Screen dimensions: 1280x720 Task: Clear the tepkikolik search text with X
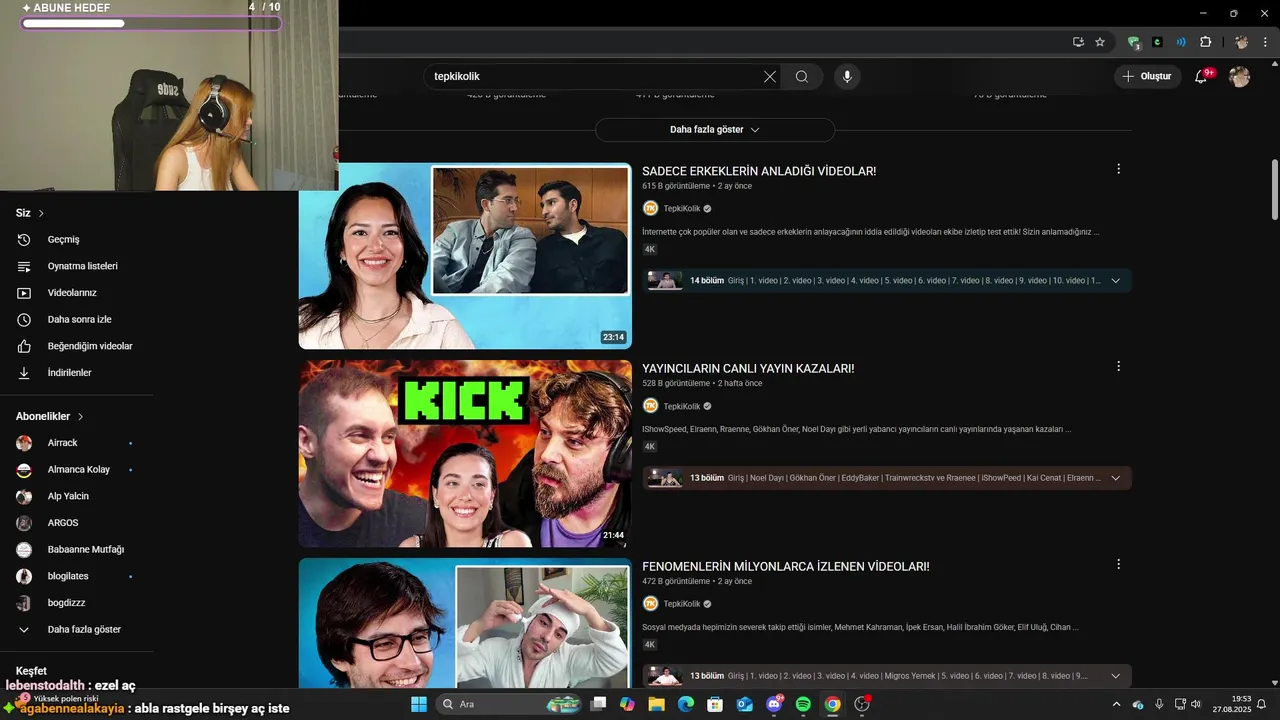tap(769, 77)
